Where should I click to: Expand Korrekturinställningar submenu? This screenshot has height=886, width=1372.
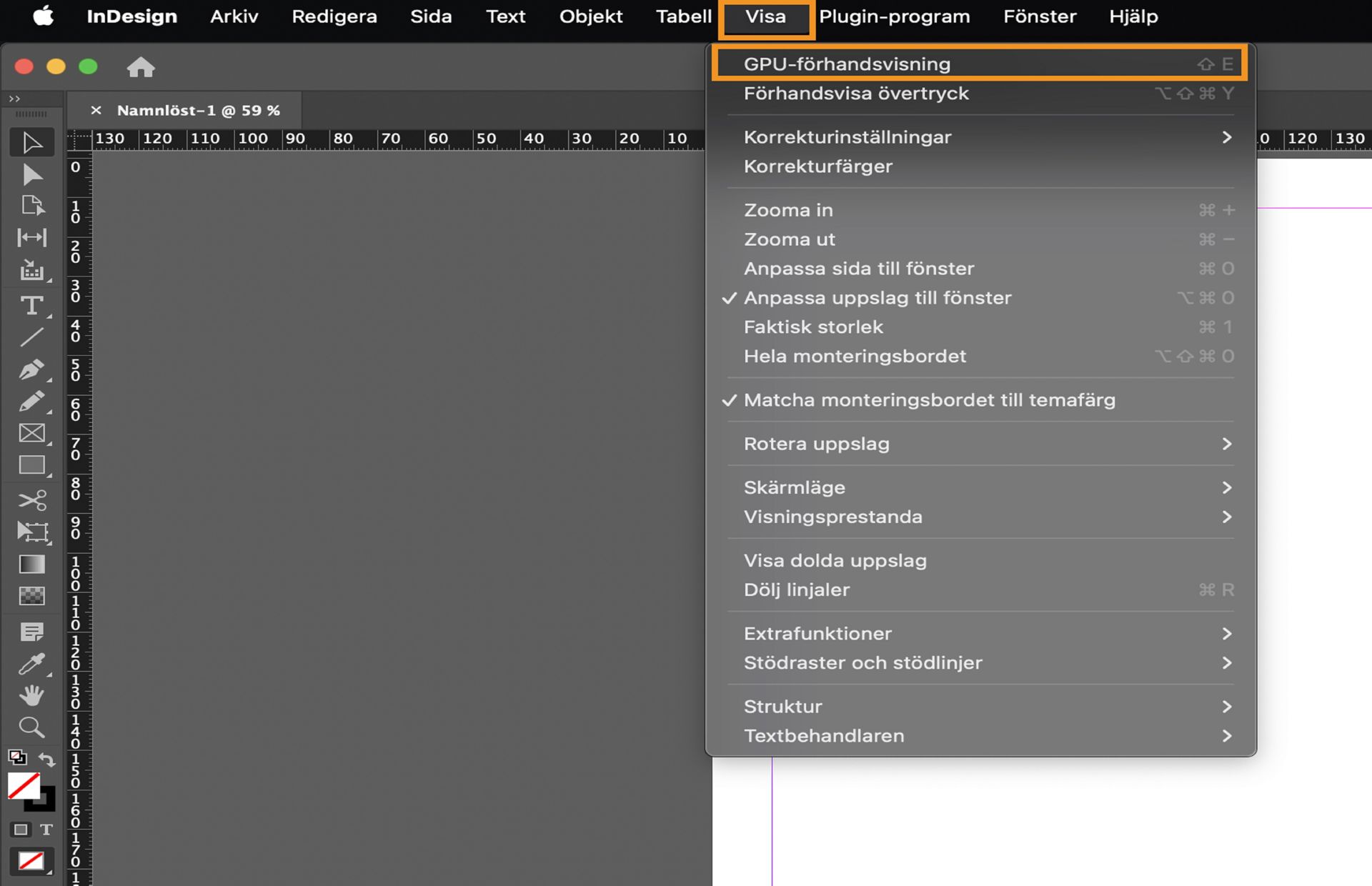(847, 137)
